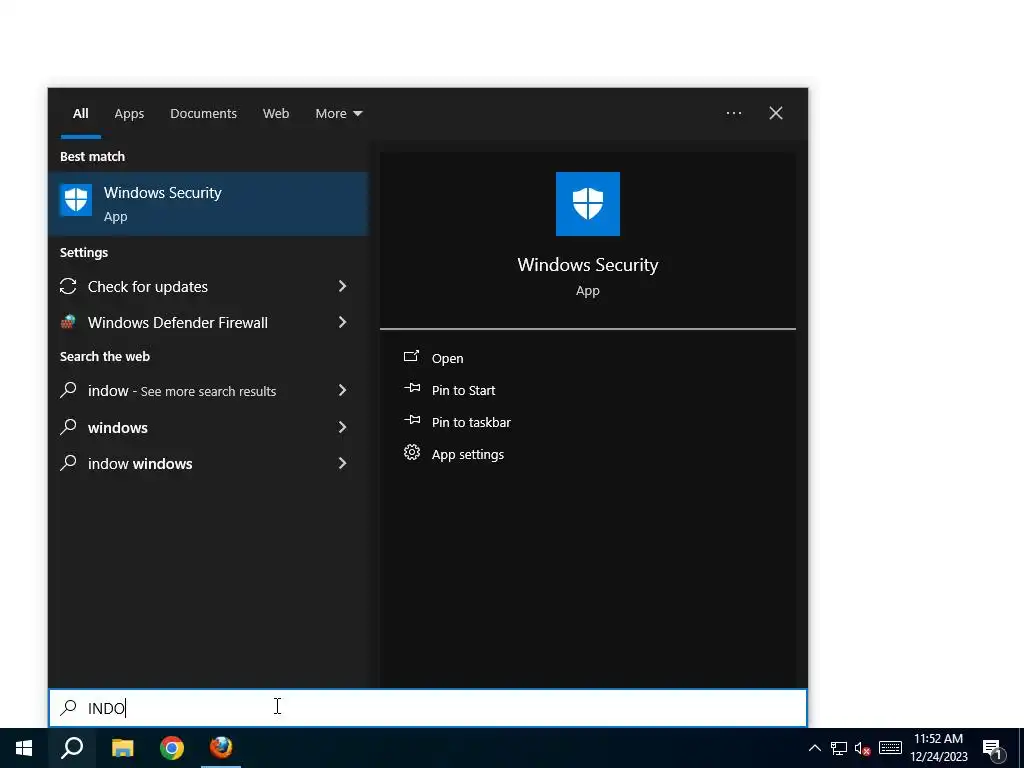This screenshot has width=1024, height=768.
Task: Open the Windows Start menu
Action: (24, 748)
